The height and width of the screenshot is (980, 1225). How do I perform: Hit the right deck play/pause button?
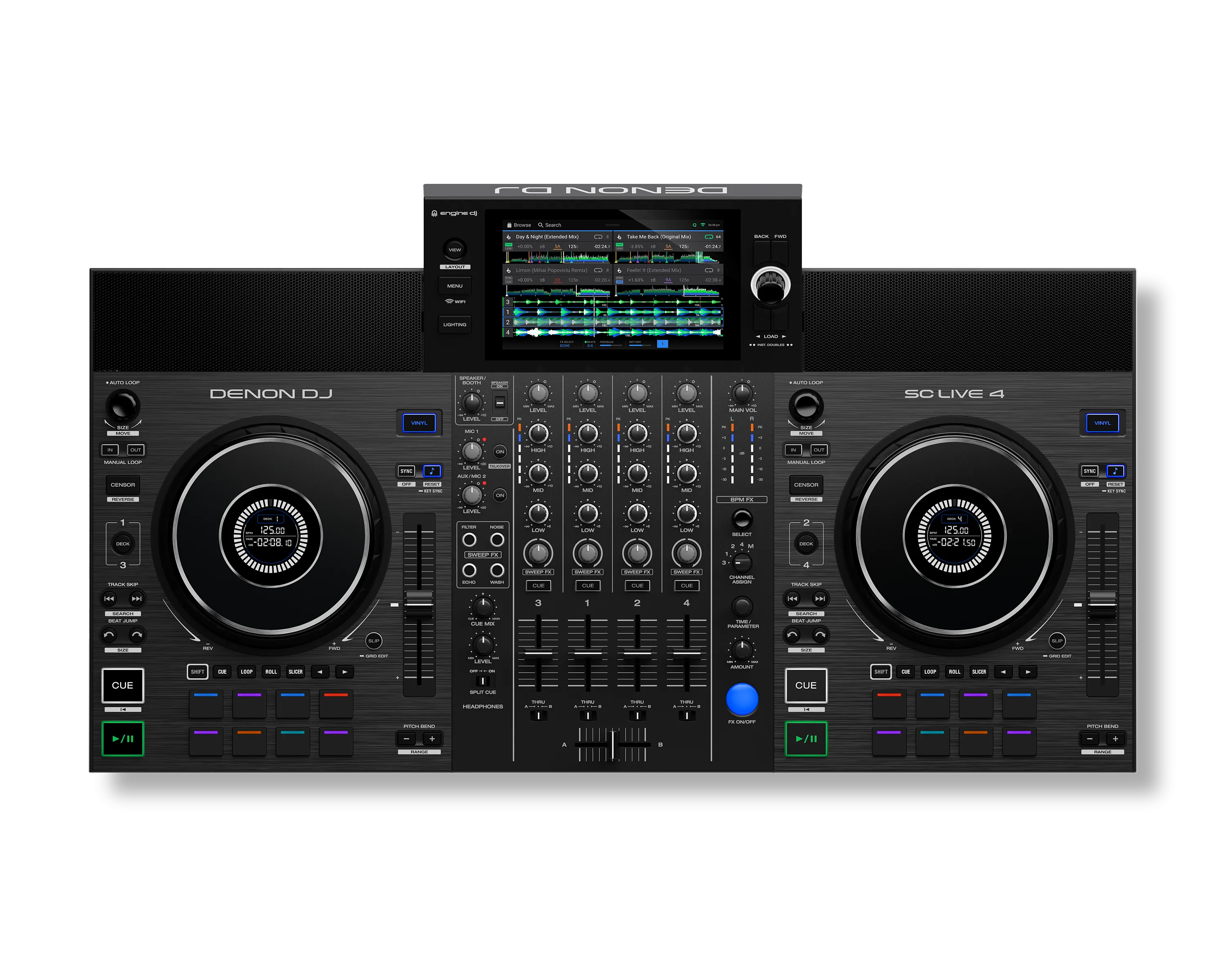[x=806, y=739]
